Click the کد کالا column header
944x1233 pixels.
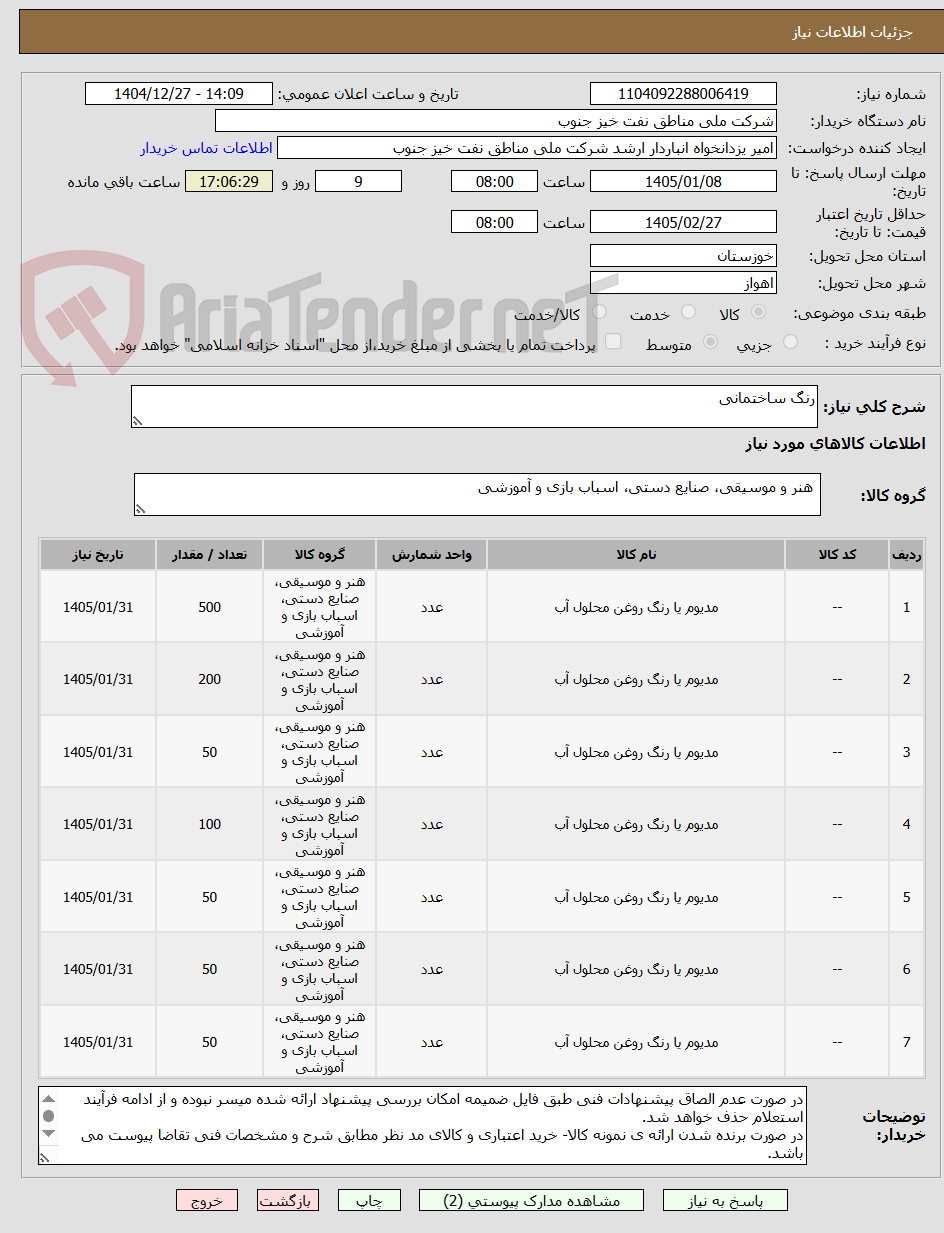pyautogui.click(x=837, y=554)
